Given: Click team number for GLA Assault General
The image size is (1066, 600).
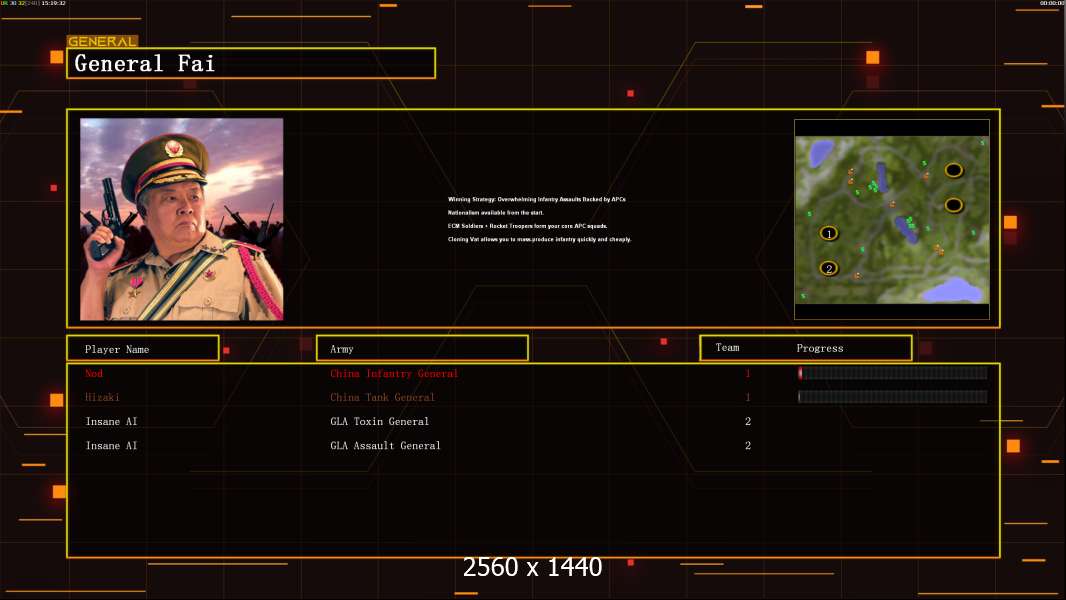Looking at the screenshot, I should coord(748,446).
